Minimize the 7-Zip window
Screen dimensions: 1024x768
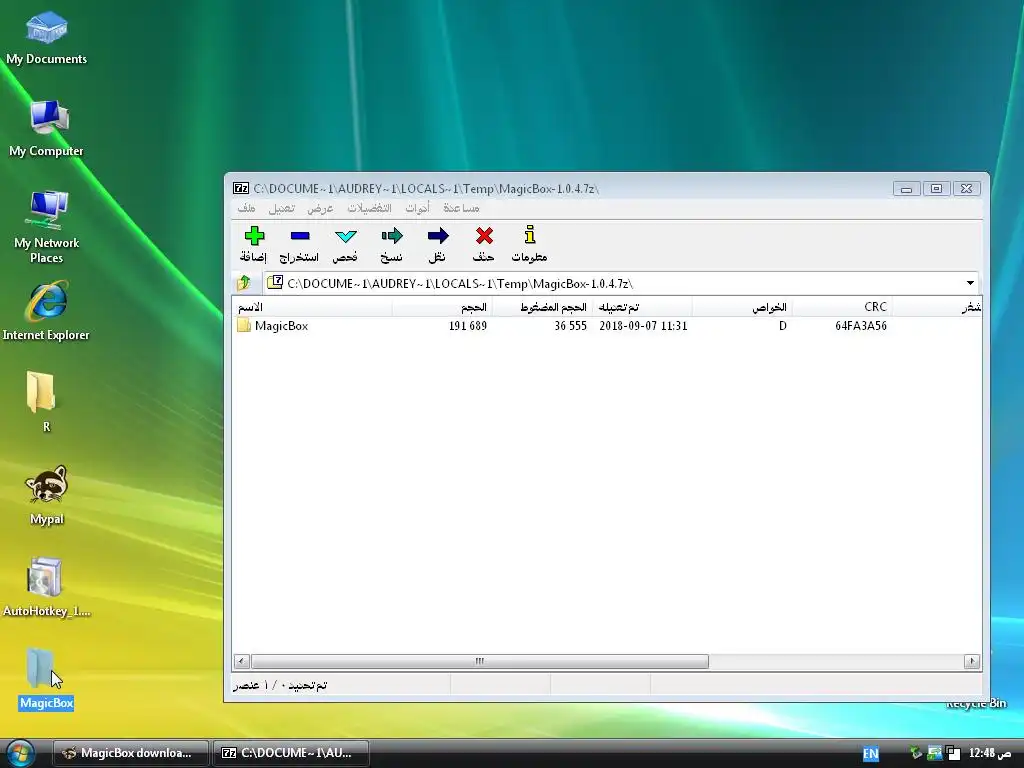[x=906, y=189]
